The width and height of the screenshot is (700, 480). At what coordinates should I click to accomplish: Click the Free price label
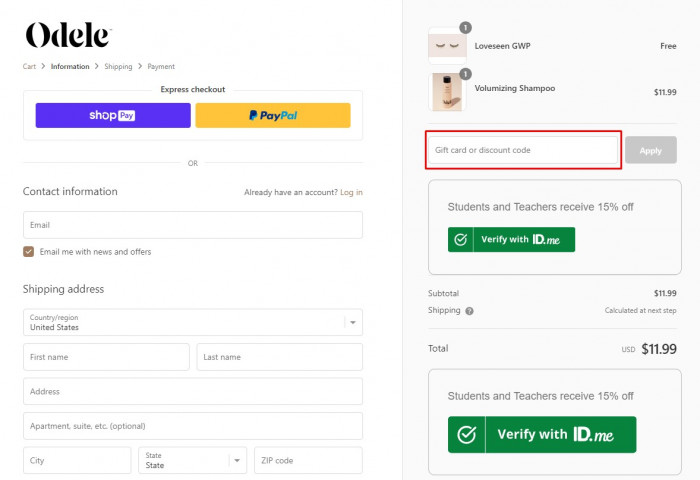click(x=668, y=46)
